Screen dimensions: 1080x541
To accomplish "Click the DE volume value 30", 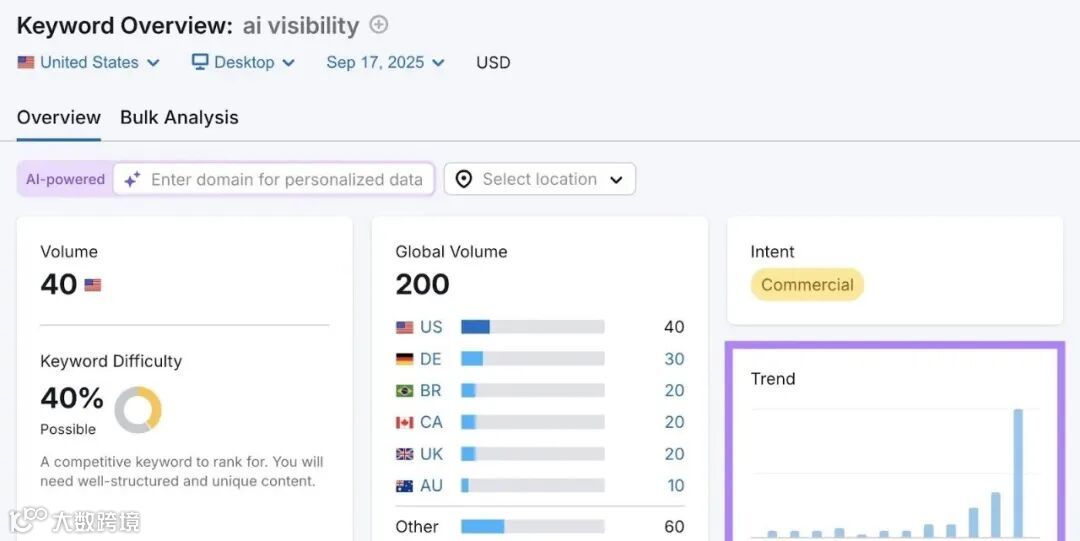I will coord(674,359).
